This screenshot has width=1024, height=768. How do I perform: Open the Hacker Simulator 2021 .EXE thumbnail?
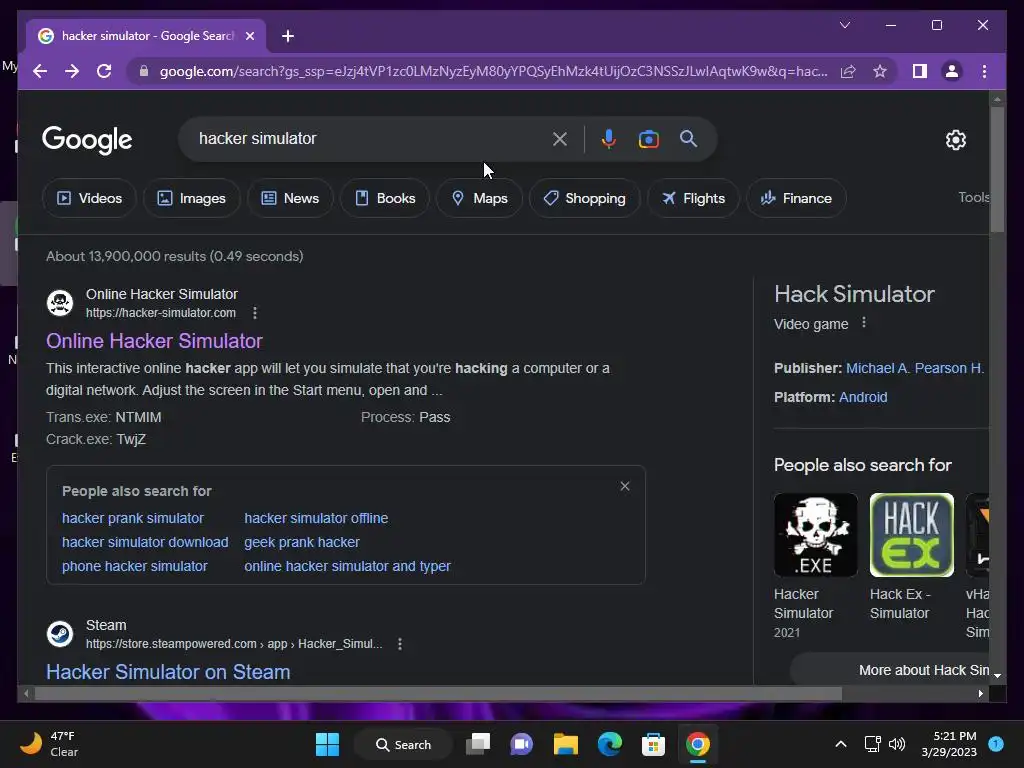tap(816, 535)
